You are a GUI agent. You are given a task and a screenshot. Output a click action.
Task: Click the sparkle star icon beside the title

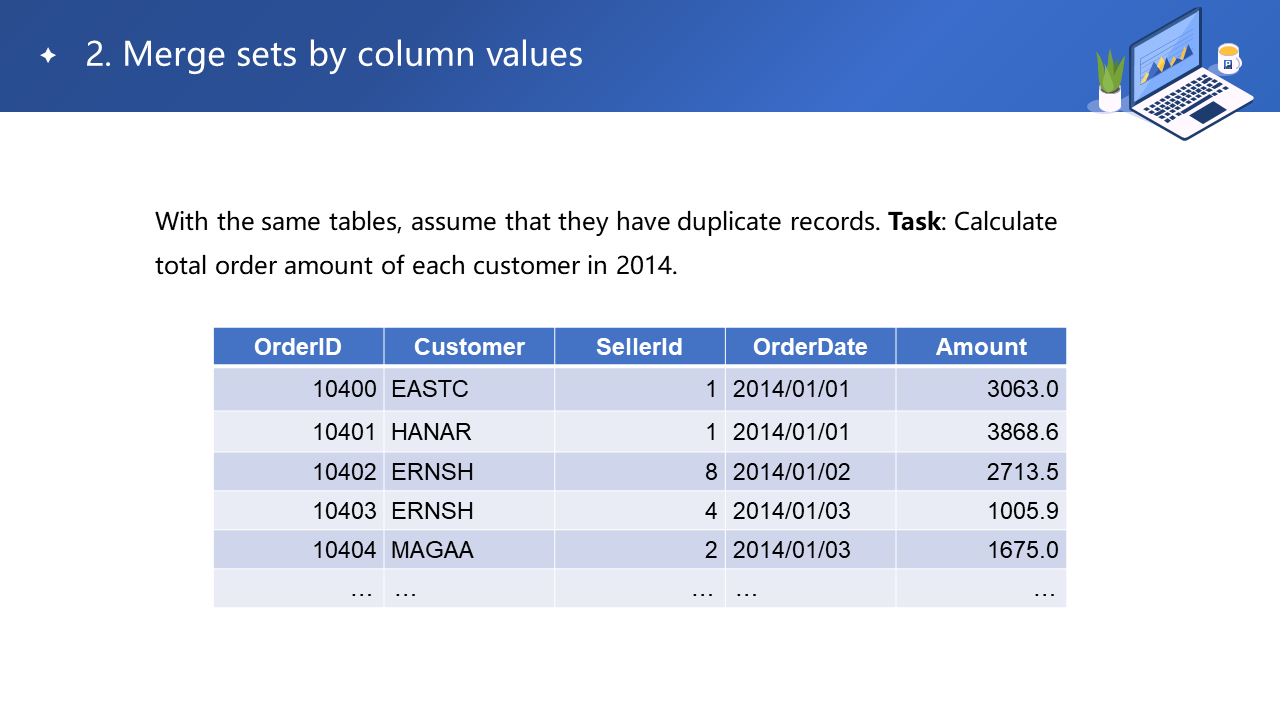click(x=47, y=55)
